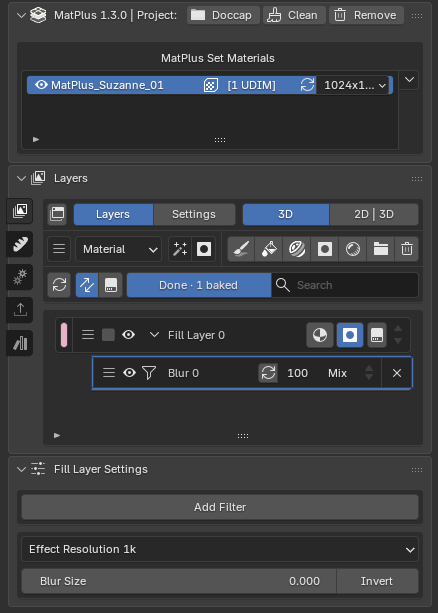438x613 pixels.
Task: Click the window layout icon beside Layers tab
Action: 57,214
